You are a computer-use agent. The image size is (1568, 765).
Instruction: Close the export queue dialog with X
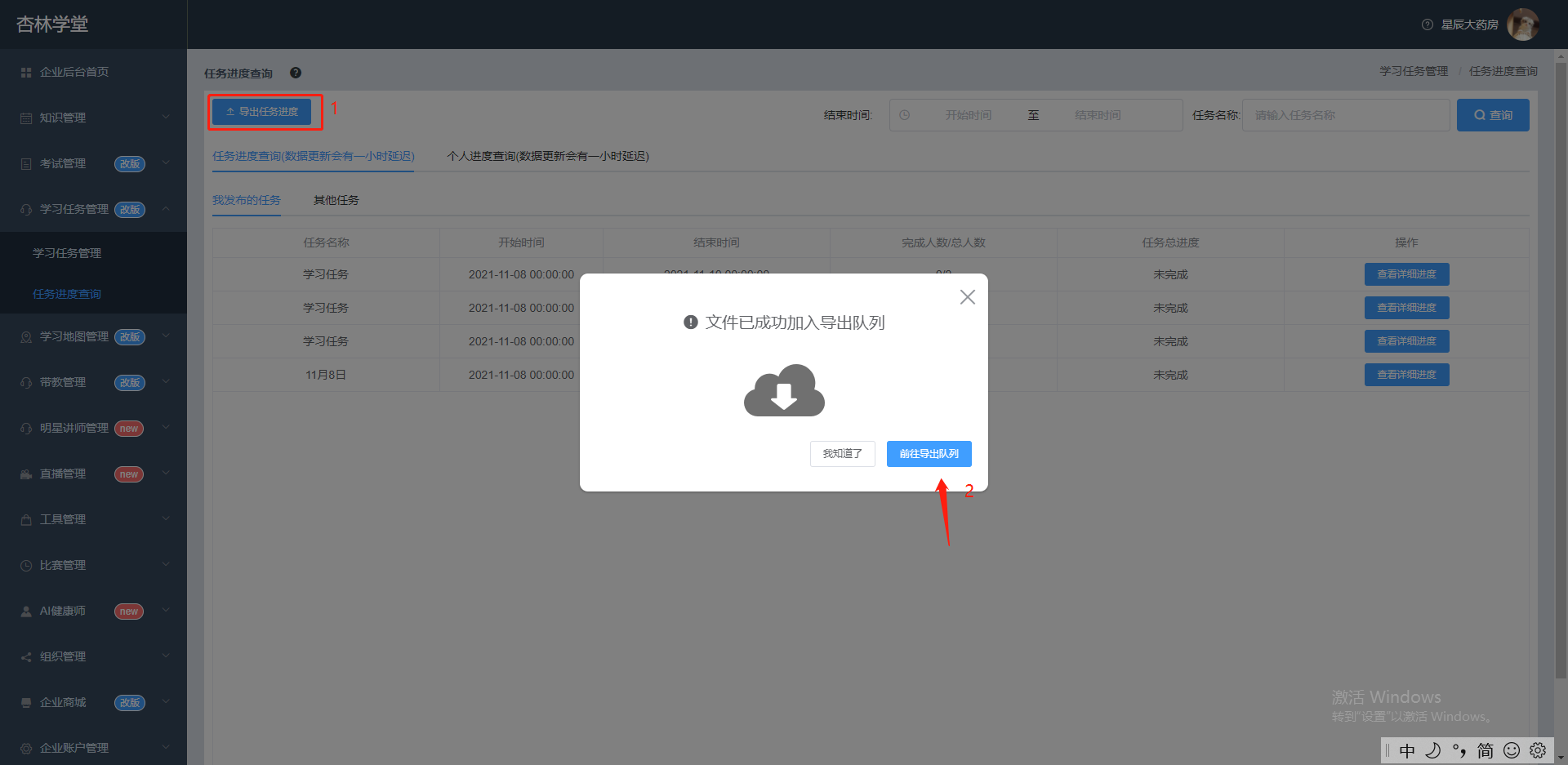pos(968,297)
